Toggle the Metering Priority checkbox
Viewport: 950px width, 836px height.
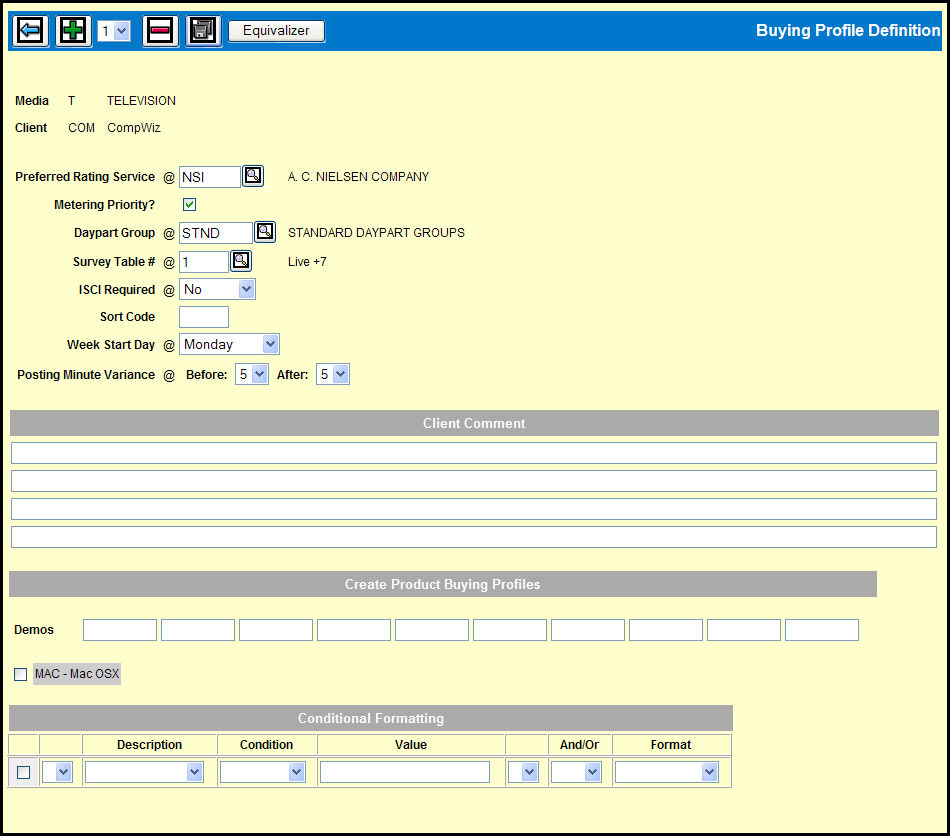point(190,205)
